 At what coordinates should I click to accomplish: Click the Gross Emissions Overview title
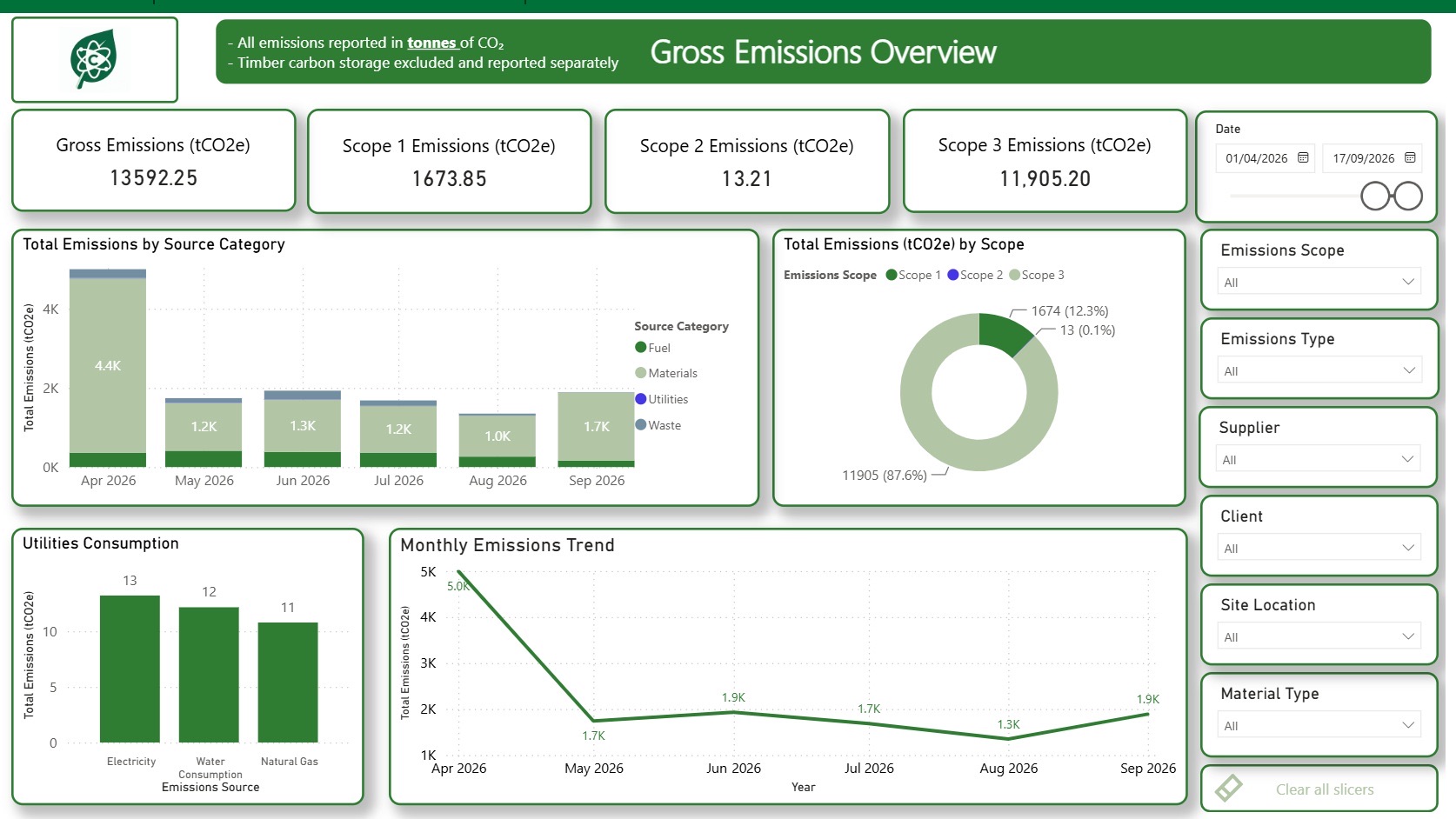click(823, 52)
